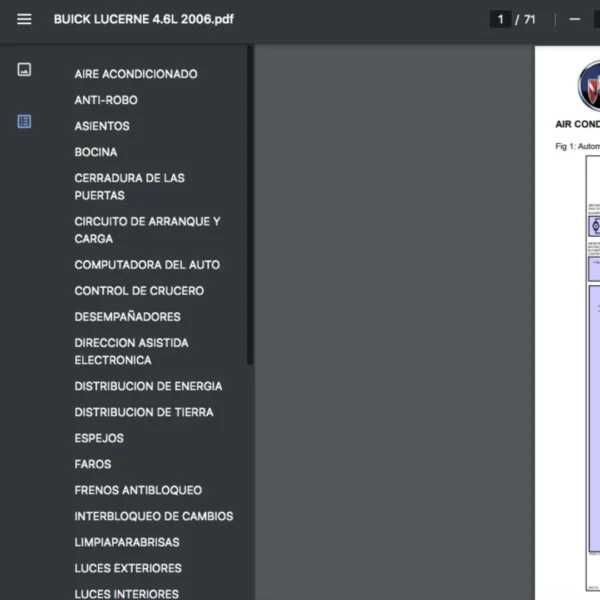The height and width of the screenshot is (600, 600).
Task: Switch to page thumbnails view
Action: tap(24, 70)
